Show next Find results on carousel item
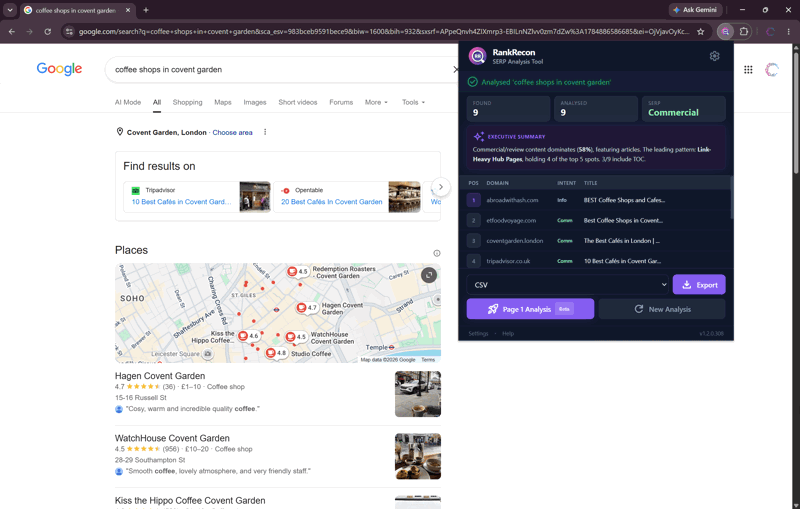The height and width of the screenshot is (509, 800). [x=441, y=187]
